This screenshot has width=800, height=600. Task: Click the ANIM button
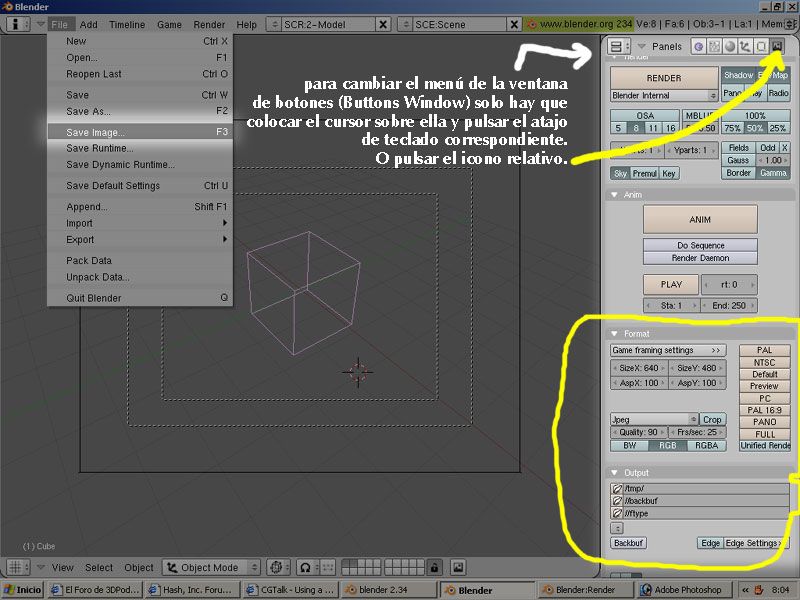(700, 219)
